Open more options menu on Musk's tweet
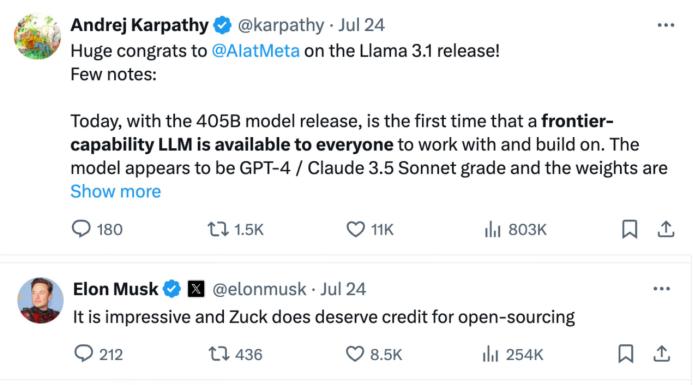 click(x=662, y=289)
